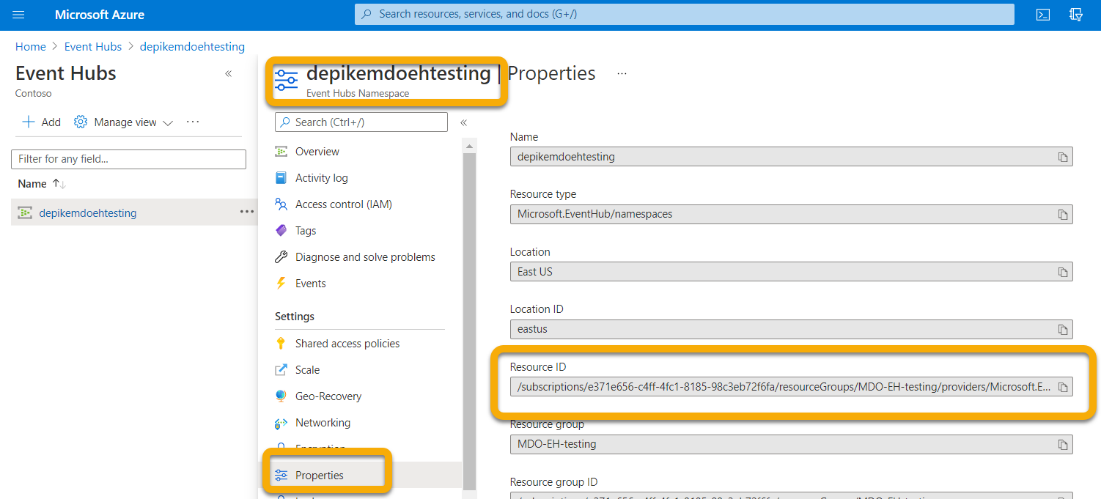Focus the Filter for any field box
Image resolution: width=1101 pixels, height=499 pixels.
click(x=128, y=159)
